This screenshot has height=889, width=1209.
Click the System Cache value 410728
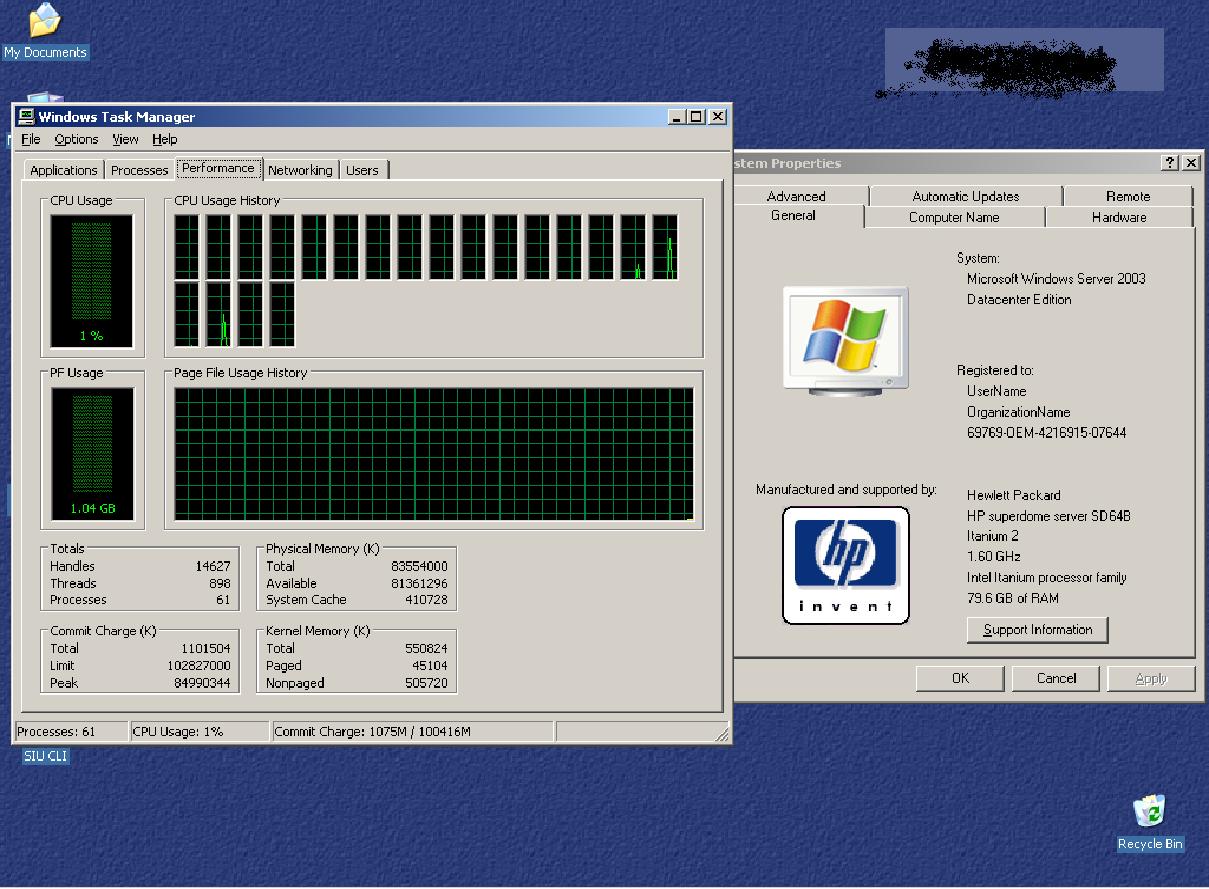click(x=426, y=600)
